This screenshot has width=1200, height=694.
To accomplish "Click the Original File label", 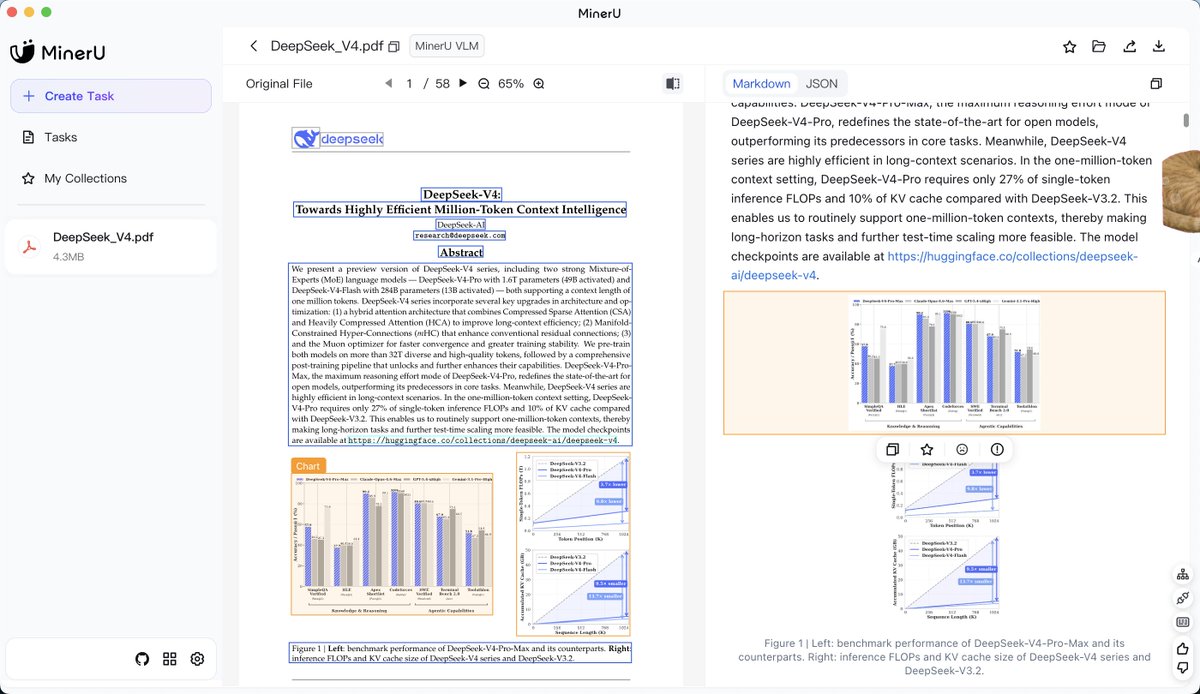I will click(279, 84).
